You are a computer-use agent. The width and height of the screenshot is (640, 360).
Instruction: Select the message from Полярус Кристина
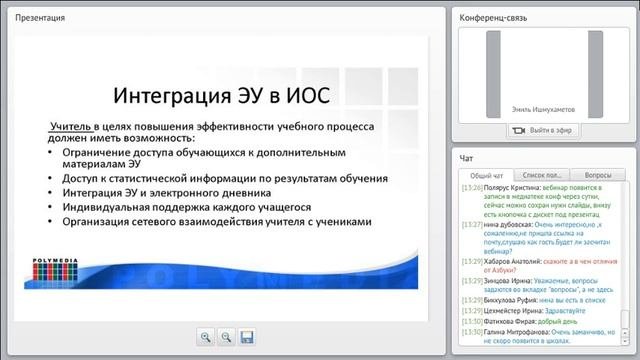(x=539, y=201)
